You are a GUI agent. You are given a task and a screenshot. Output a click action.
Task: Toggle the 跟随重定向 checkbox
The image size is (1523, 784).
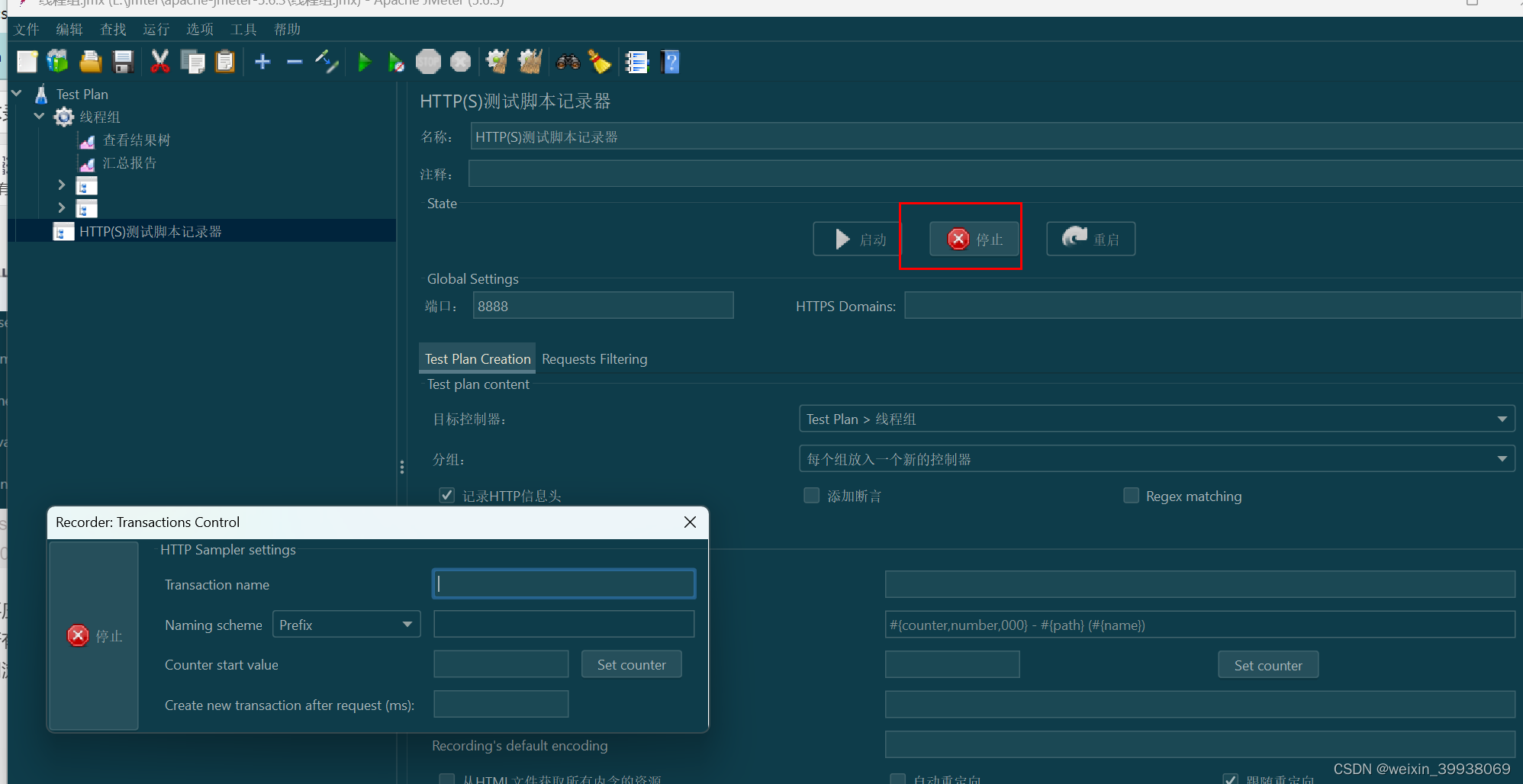point(1230,779)
